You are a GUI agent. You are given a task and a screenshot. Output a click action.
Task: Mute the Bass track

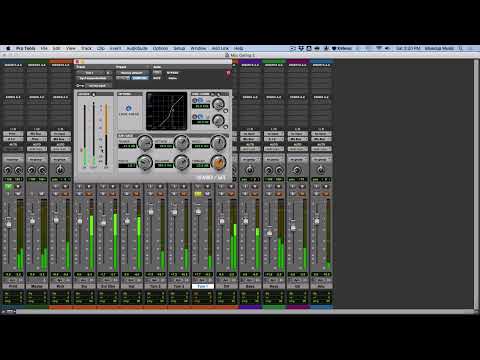coord(255,194)
